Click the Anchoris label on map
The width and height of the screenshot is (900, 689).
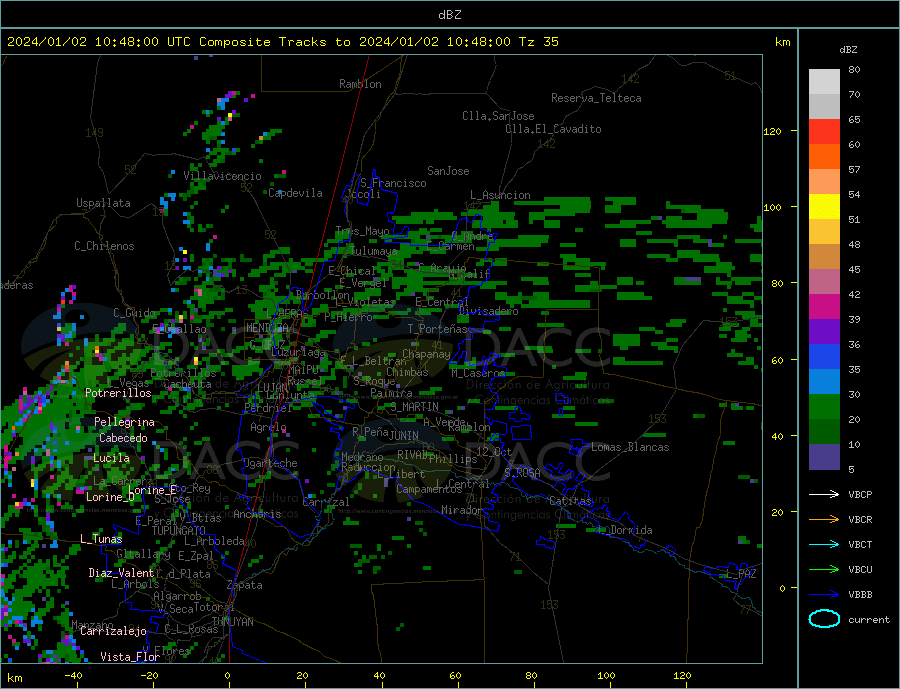pos(257,514)
